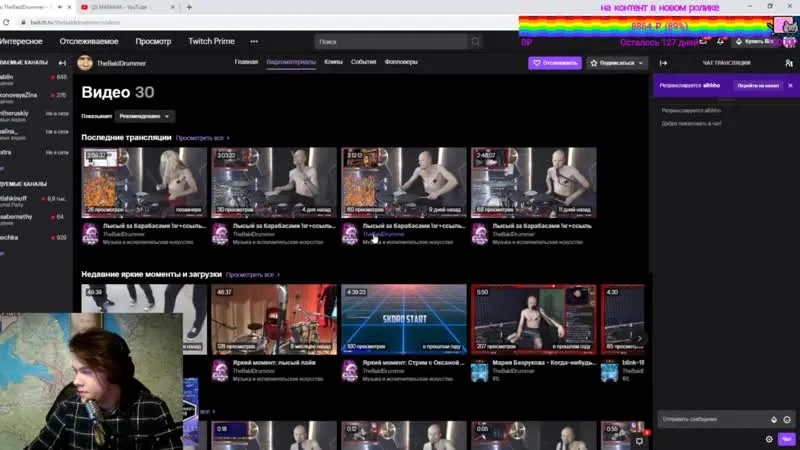Dismiss the hosting banner in chat
The image size is (800, 450).
790,86
